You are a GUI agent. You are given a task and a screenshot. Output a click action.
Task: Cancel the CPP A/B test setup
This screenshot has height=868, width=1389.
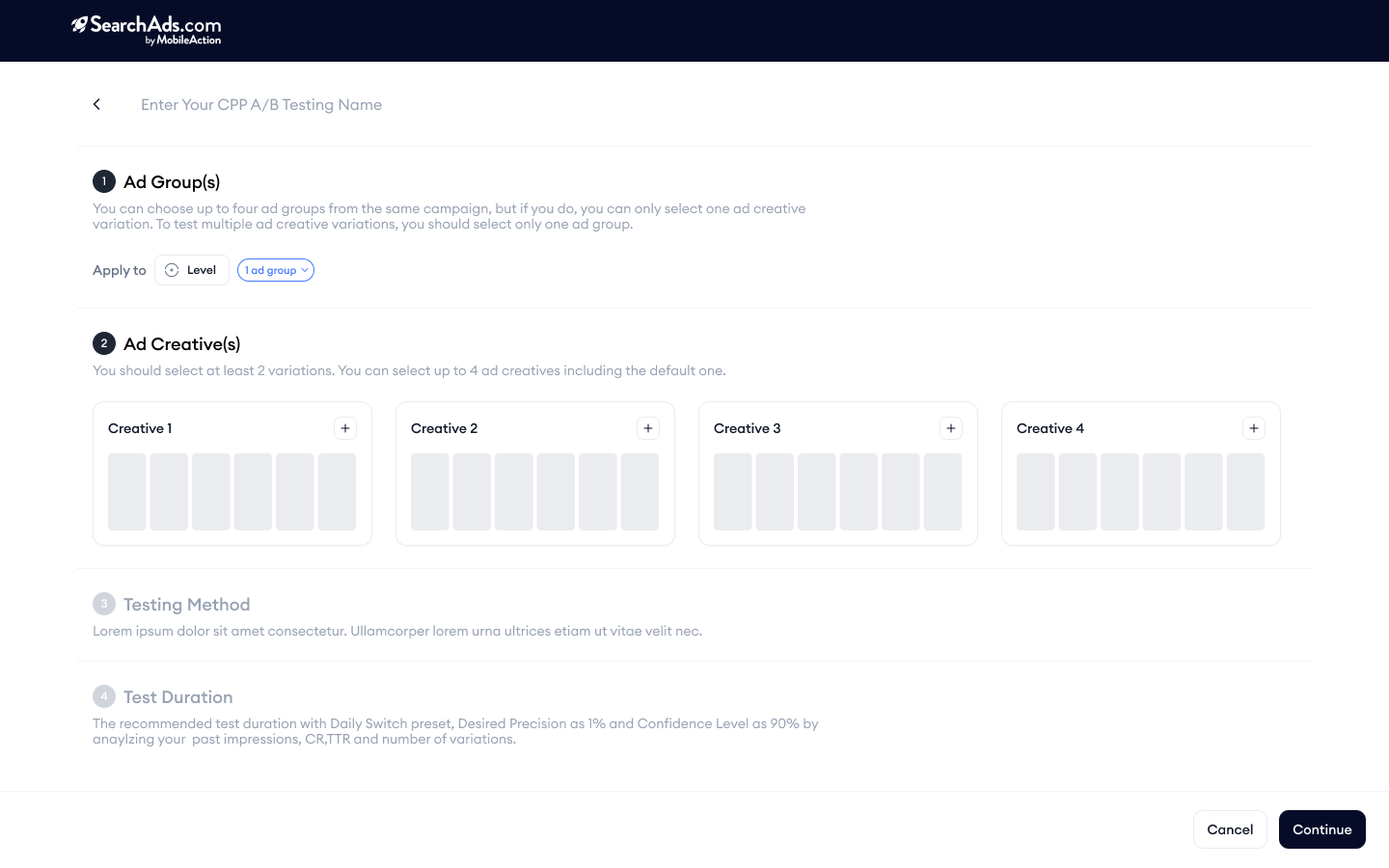(1230, 829)
